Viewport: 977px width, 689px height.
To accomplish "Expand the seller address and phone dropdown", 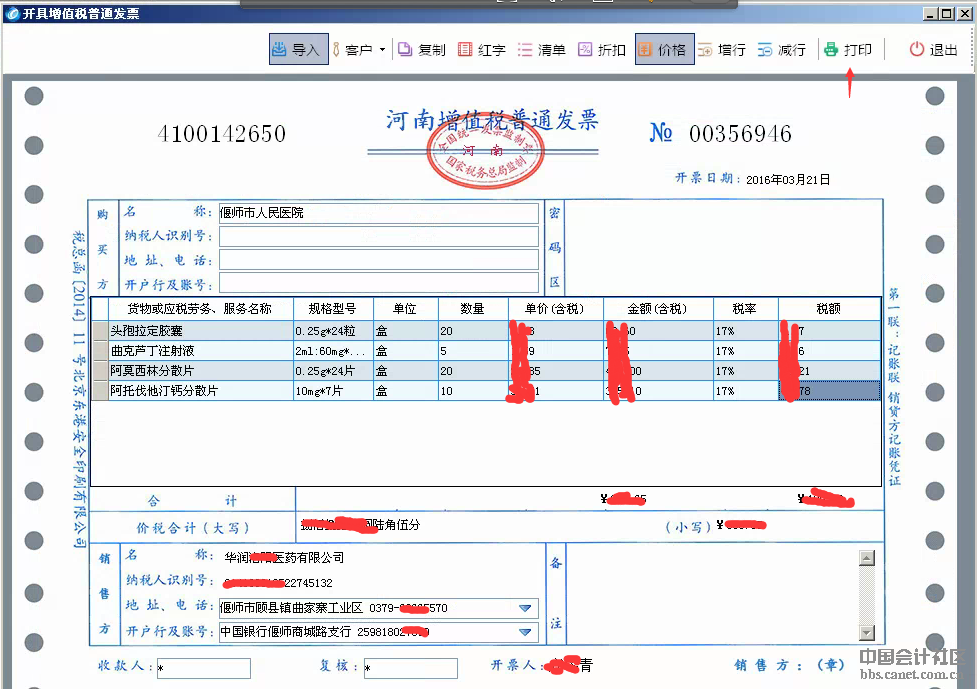I will click(525, 608).
